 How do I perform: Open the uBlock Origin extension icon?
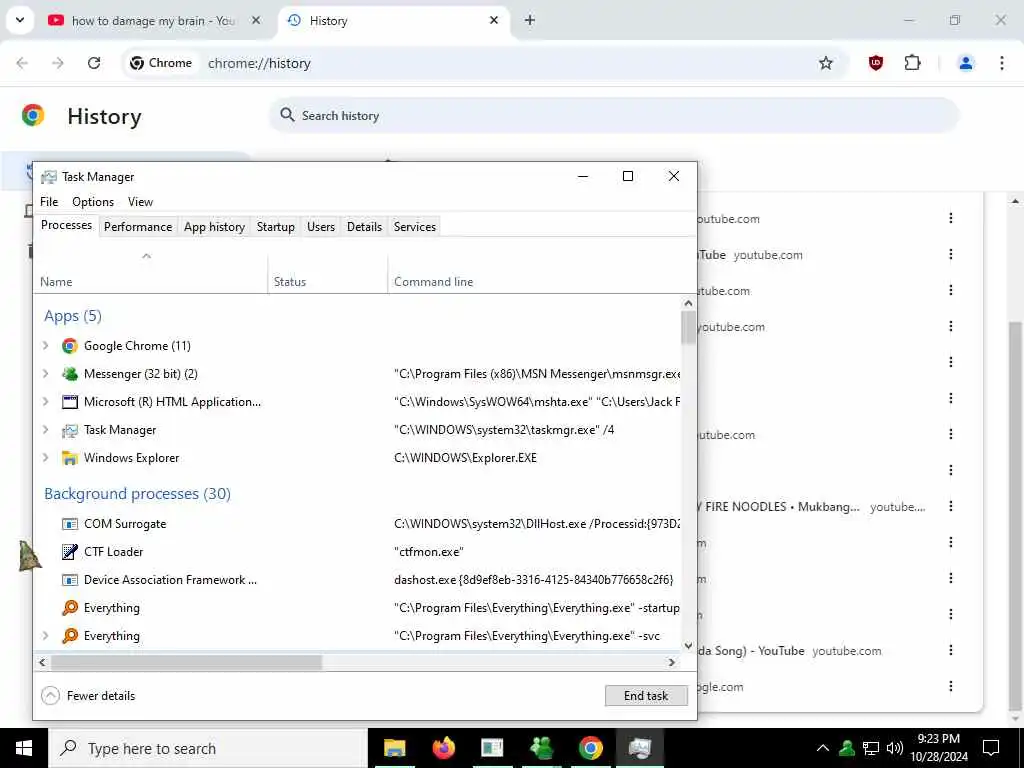tap(876, 63)
